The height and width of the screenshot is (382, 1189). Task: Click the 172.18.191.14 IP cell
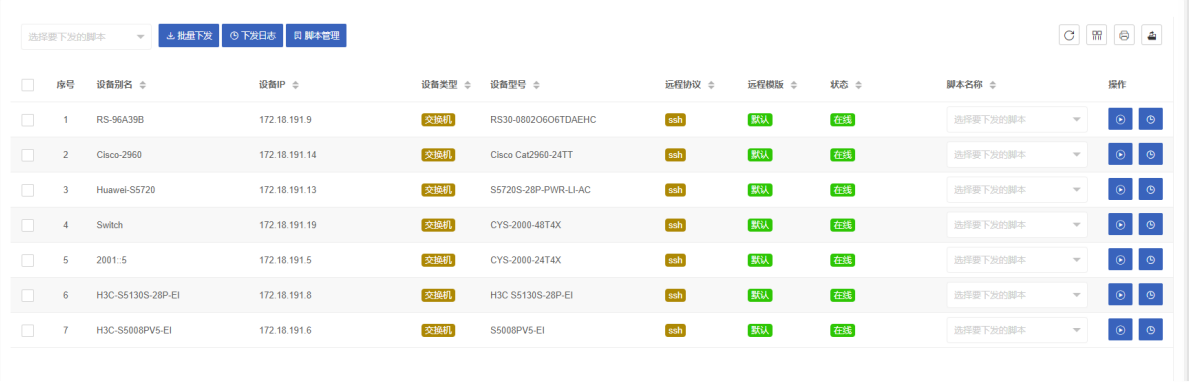(x=287, y=155)
